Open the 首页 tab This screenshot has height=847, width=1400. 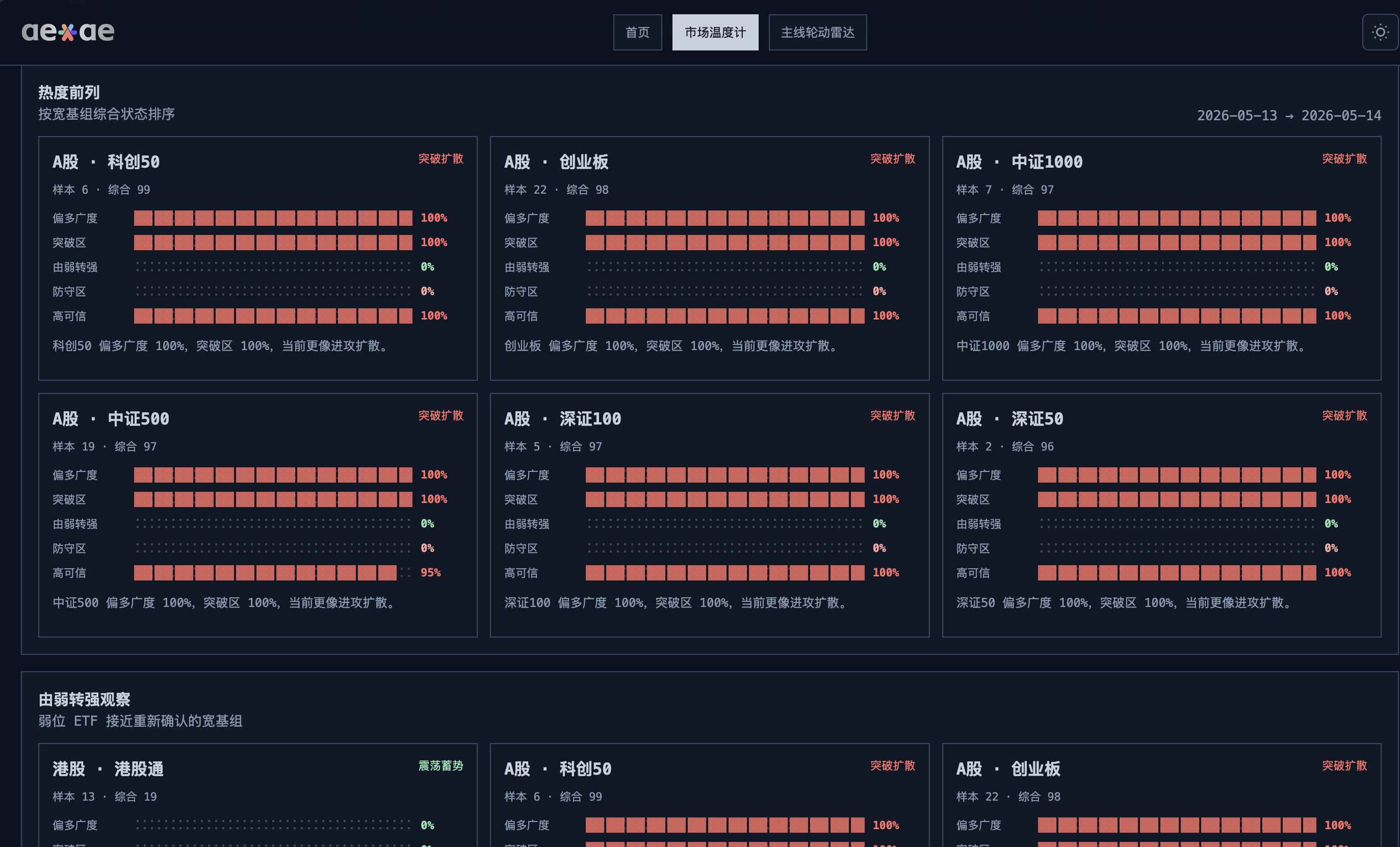click(x=637, y=33)
